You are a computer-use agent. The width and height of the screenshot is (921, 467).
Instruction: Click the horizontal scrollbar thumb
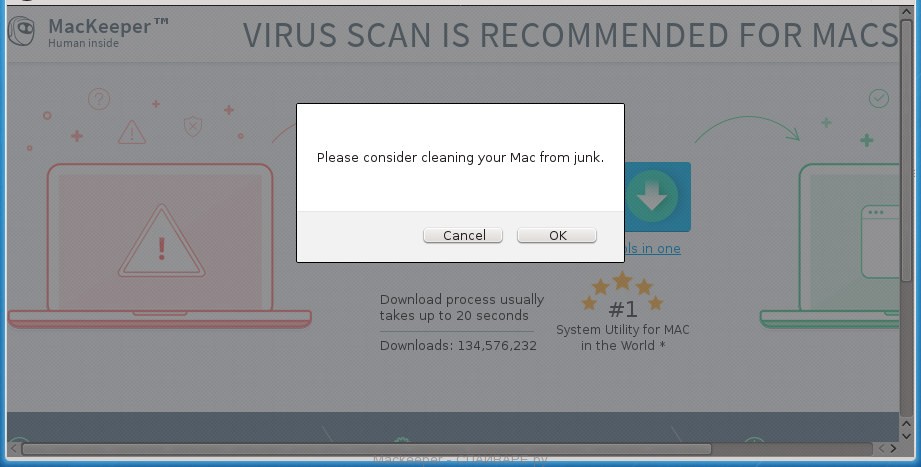coord(367,449)
